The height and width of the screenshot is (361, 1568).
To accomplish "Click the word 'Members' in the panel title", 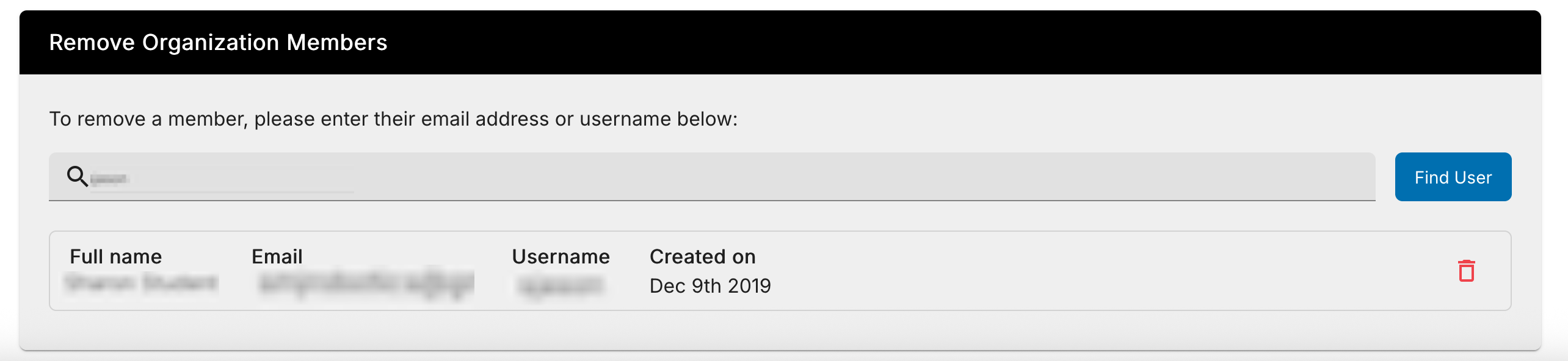I will pos(337,43).
